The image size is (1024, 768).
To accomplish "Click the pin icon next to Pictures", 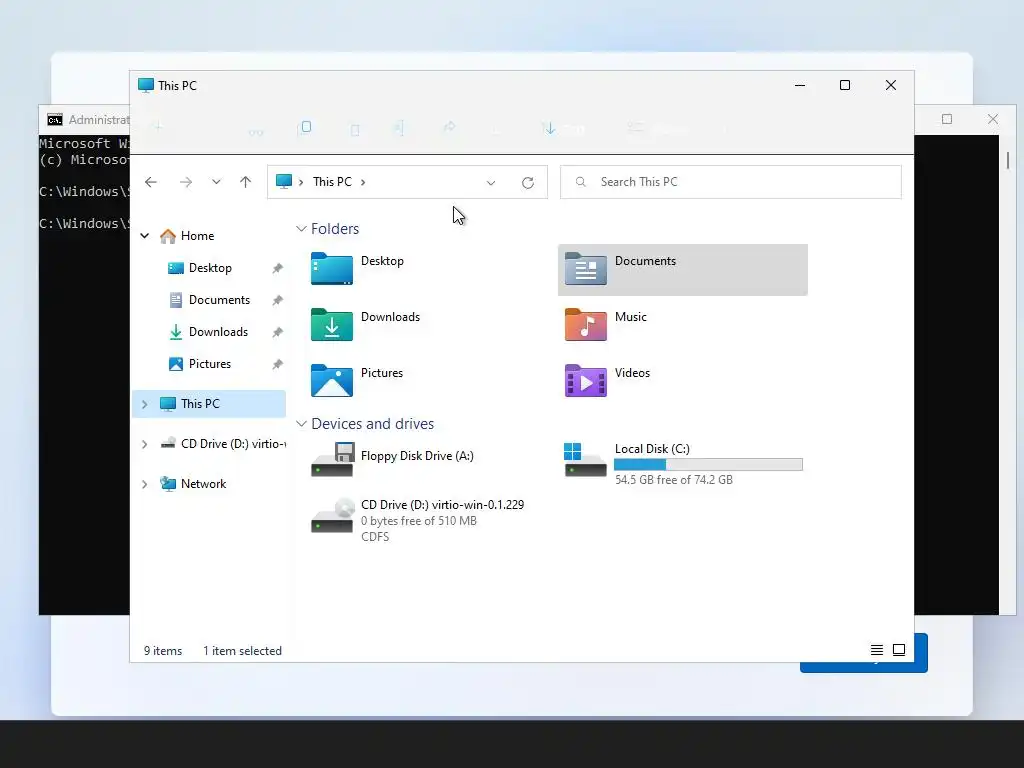I will click(278, 364).
